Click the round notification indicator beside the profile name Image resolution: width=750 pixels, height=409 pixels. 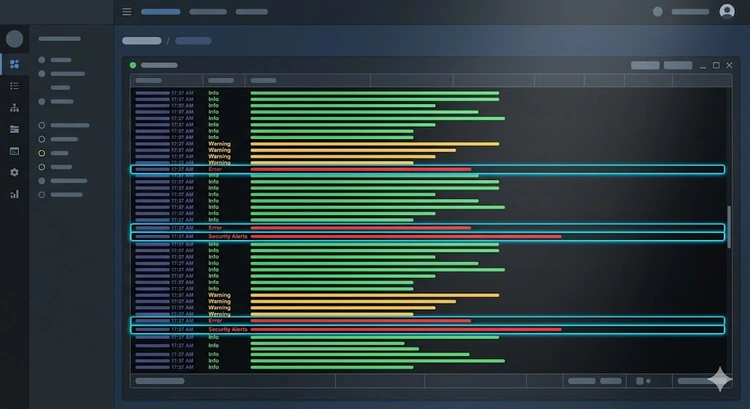tap(658, 11)
